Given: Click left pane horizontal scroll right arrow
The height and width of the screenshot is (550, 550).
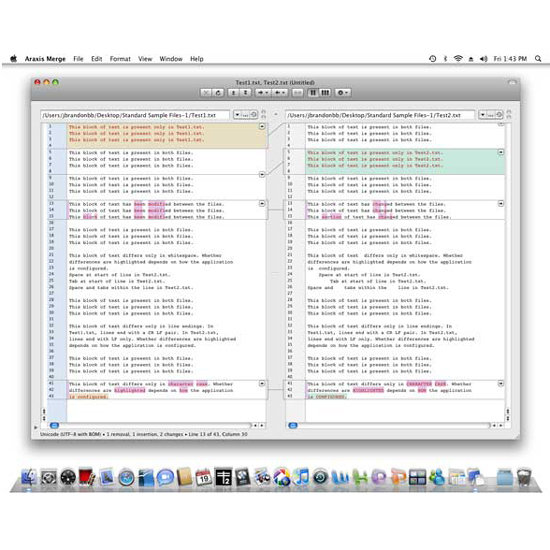Looking at the screenshot, I should (262, 425).
